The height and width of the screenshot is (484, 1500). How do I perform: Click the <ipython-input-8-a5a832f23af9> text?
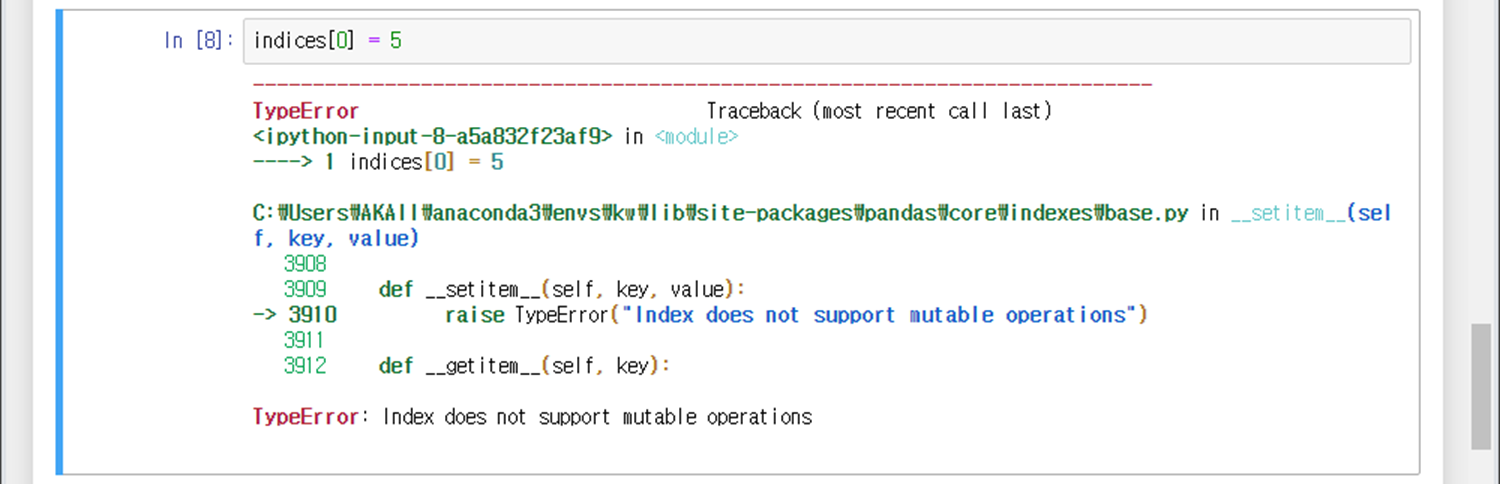click(433, 137)
